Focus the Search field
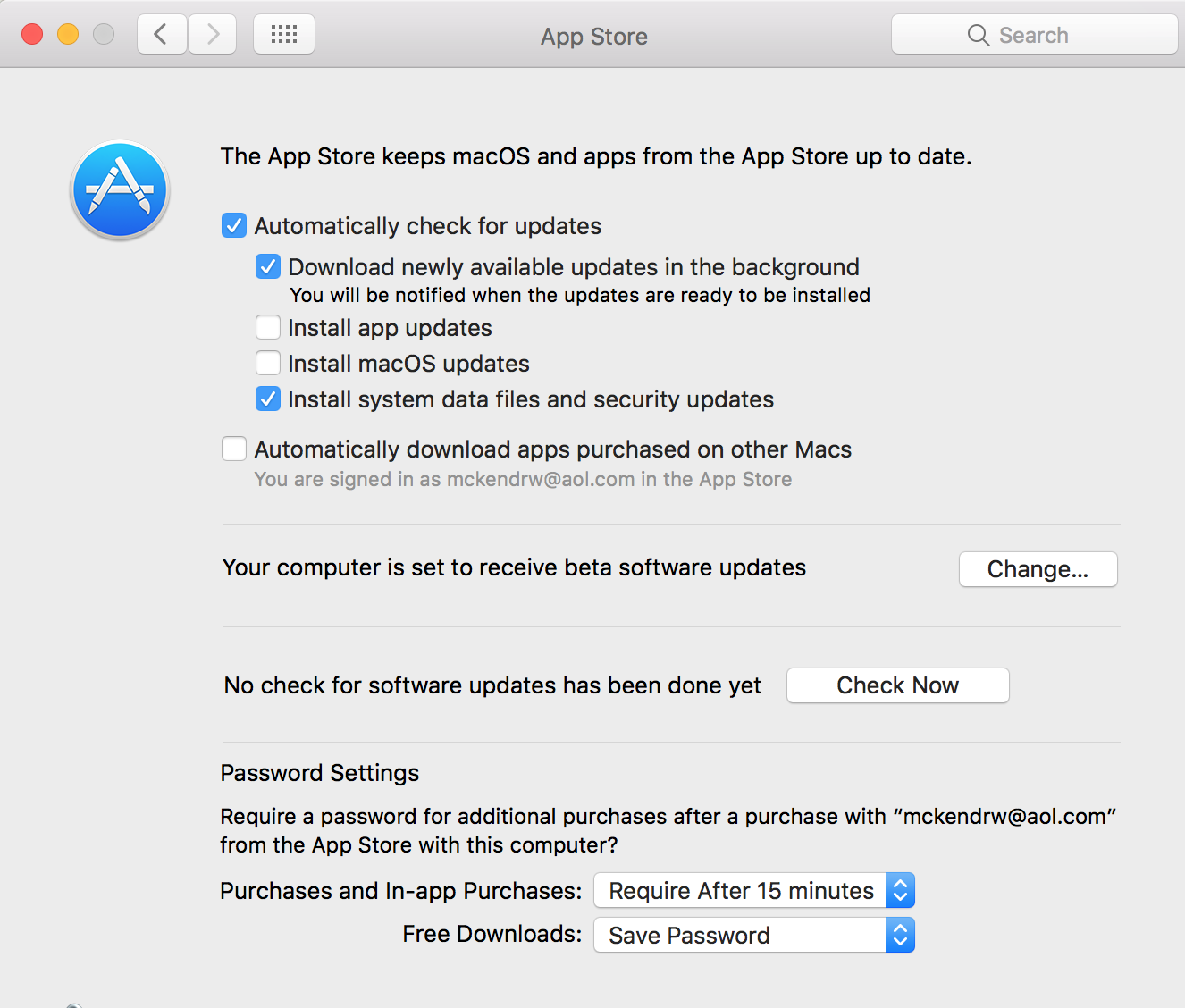1185x1008 pixels. click(1035, 35)
